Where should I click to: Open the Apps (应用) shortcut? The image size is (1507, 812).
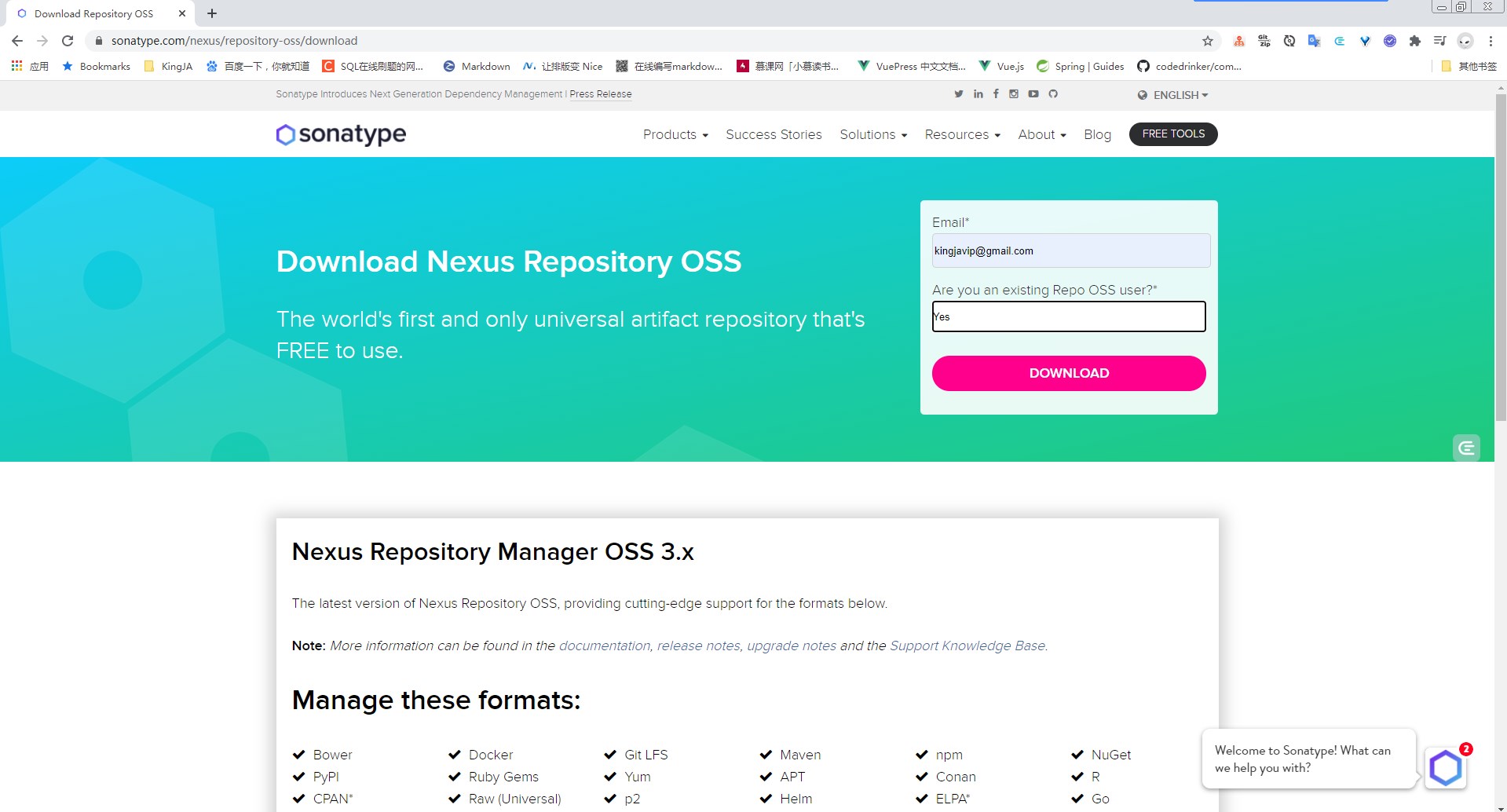30,67
